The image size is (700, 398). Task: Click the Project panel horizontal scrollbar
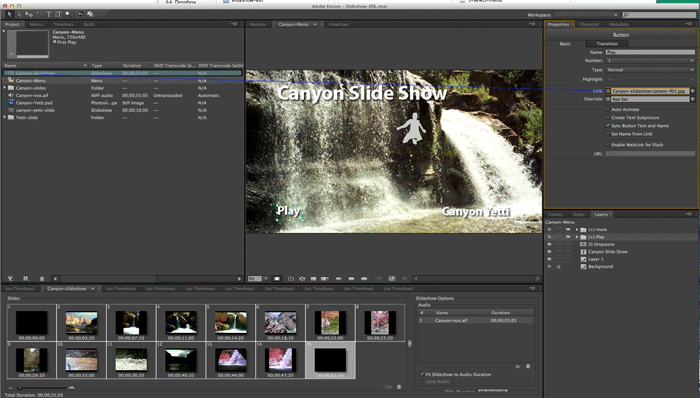[147, 278]
